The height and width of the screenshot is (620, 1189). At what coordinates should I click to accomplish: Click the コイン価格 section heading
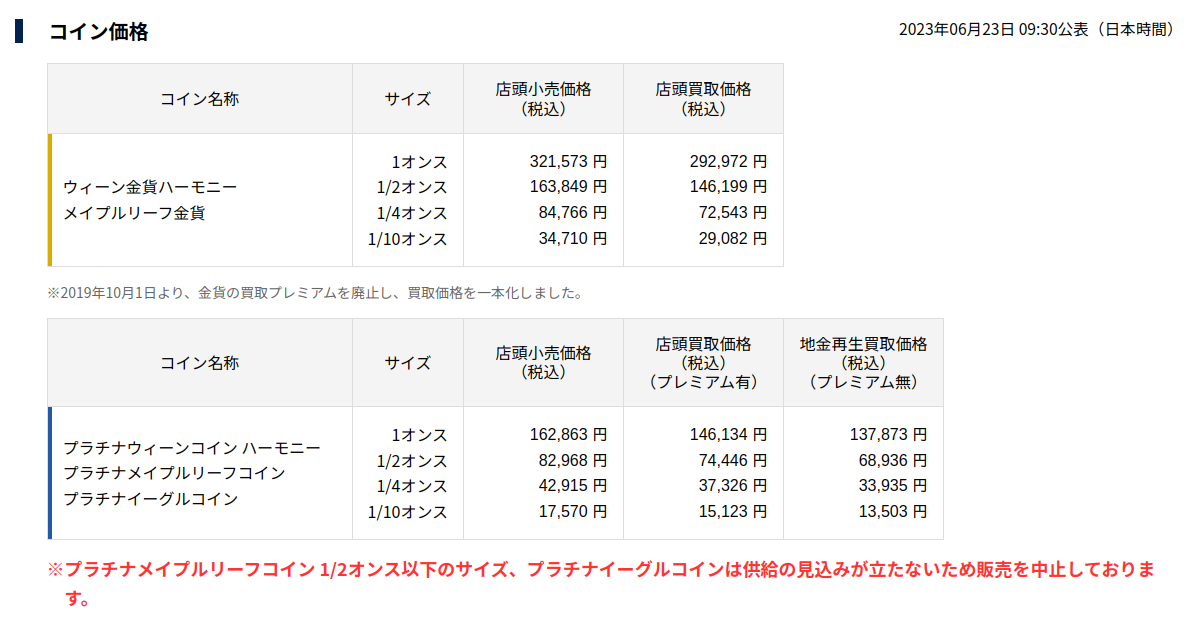[x=98, y=32]
